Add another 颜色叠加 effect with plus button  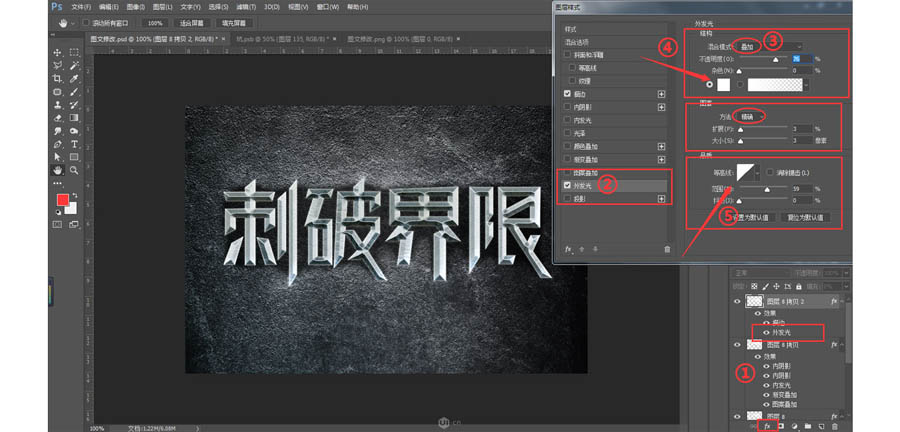point(662,146)
